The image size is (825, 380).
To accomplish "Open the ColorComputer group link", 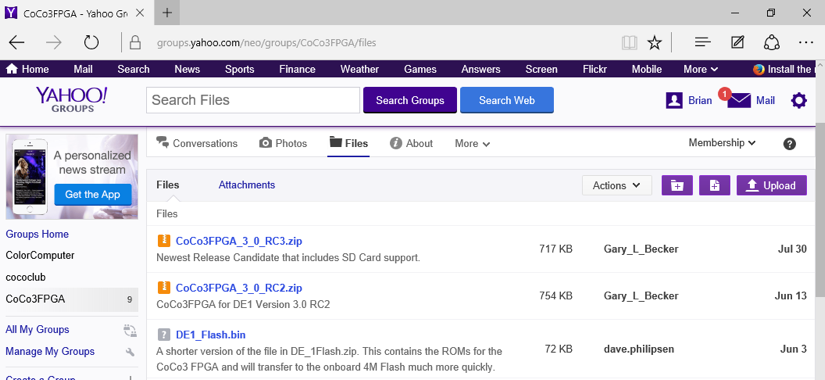I will coord(40,255).
